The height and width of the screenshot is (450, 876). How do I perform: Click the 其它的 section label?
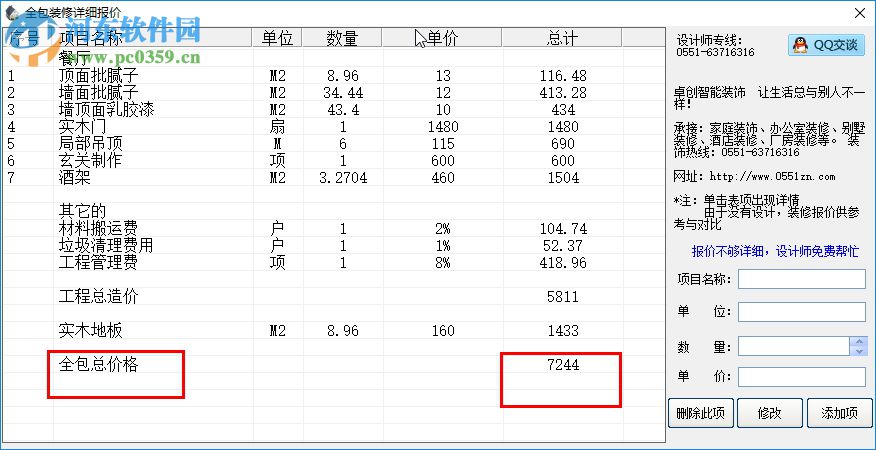(82, 211)
